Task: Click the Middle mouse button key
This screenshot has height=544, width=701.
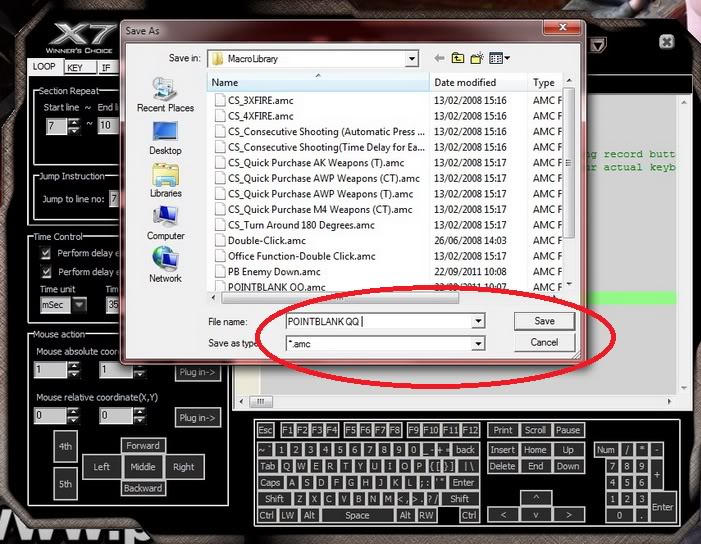Action: 143,467
